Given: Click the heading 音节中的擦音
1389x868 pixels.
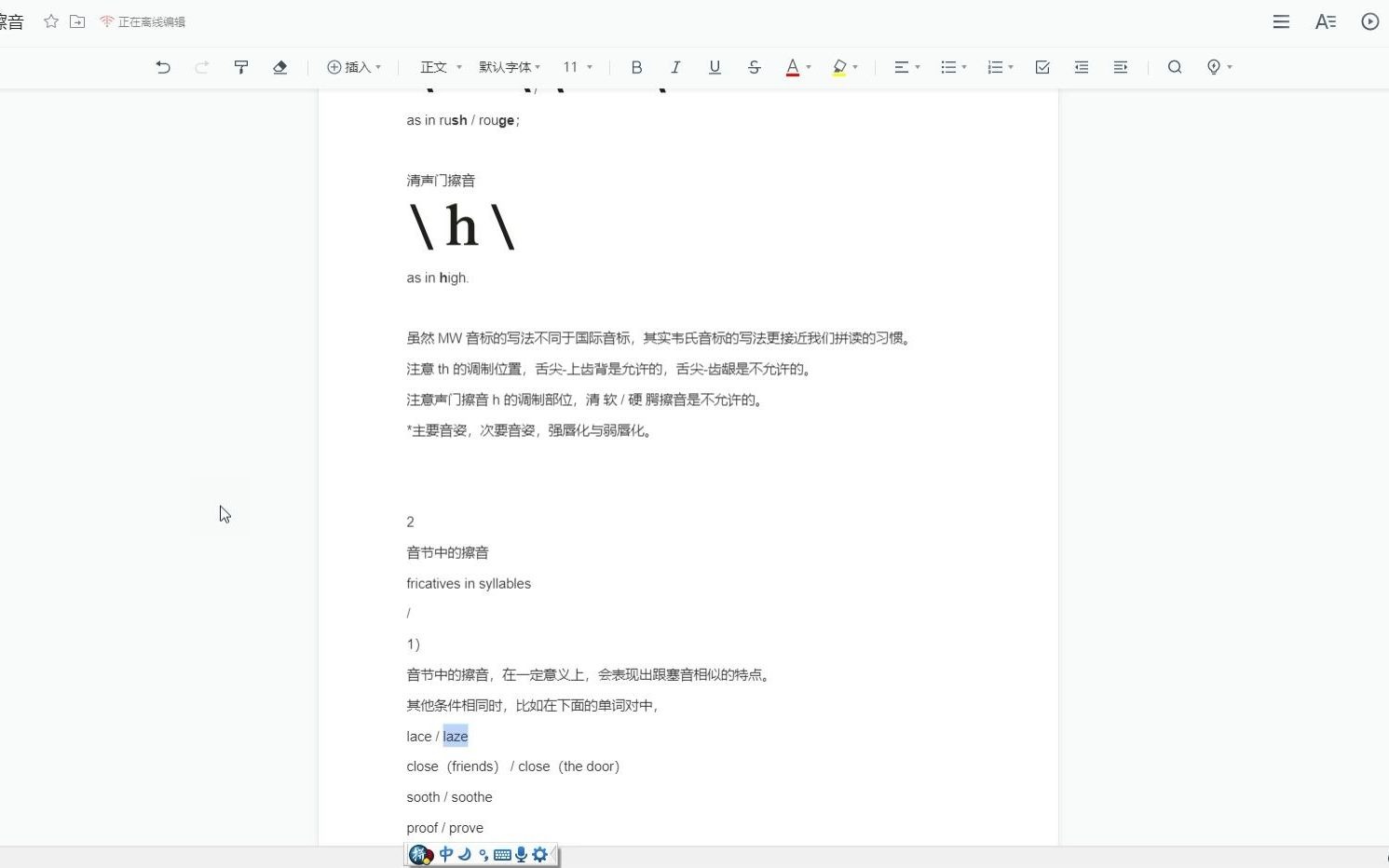Looking at the screenshot, I should tap(447, 552).
